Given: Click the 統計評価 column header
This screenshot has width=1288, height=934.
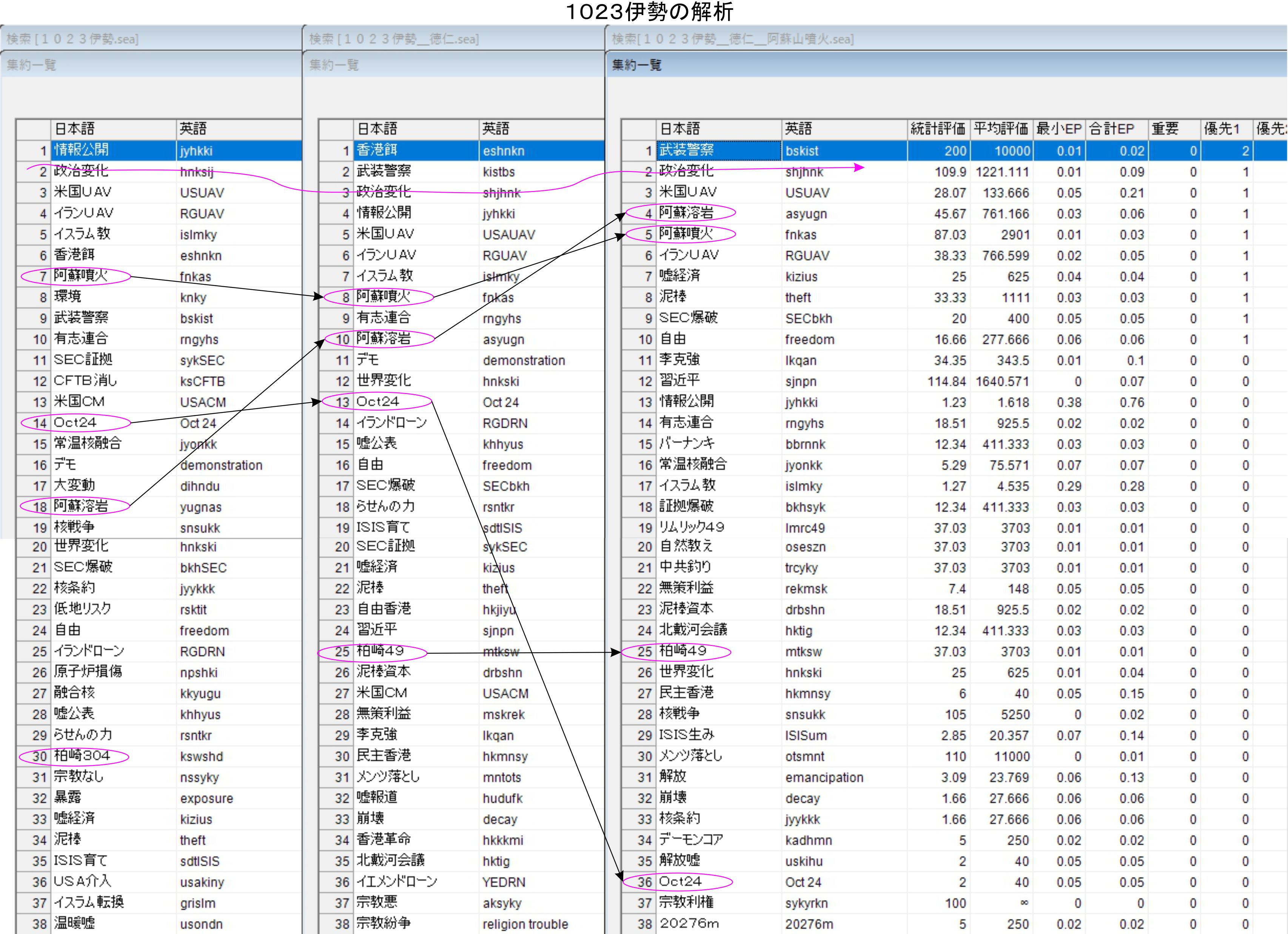Looking at the screenshot, I should pos(938,129).
